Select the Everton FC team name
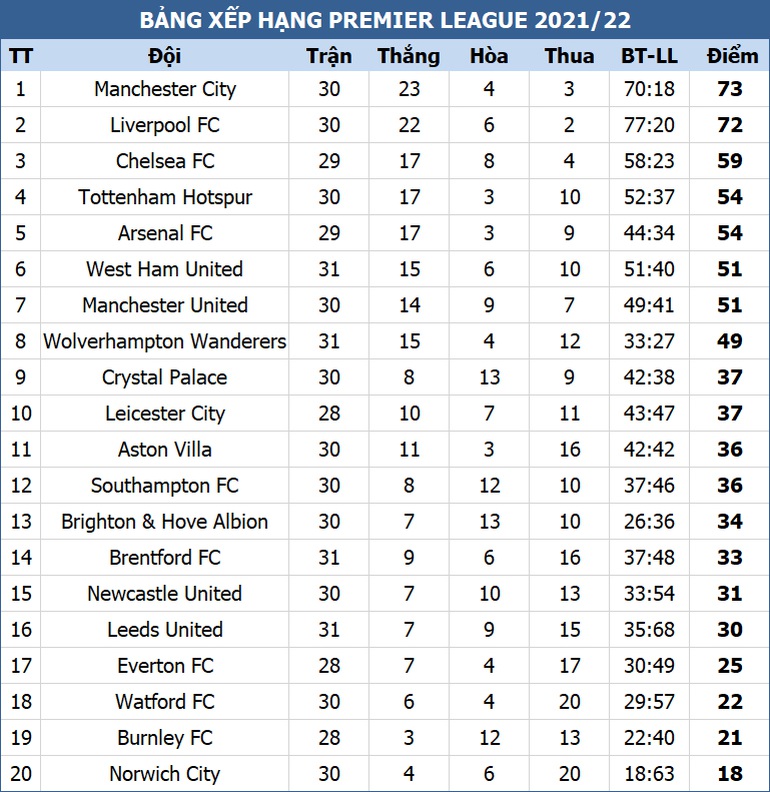The width and height of the screenshot is (770, 792). (165, 665)
